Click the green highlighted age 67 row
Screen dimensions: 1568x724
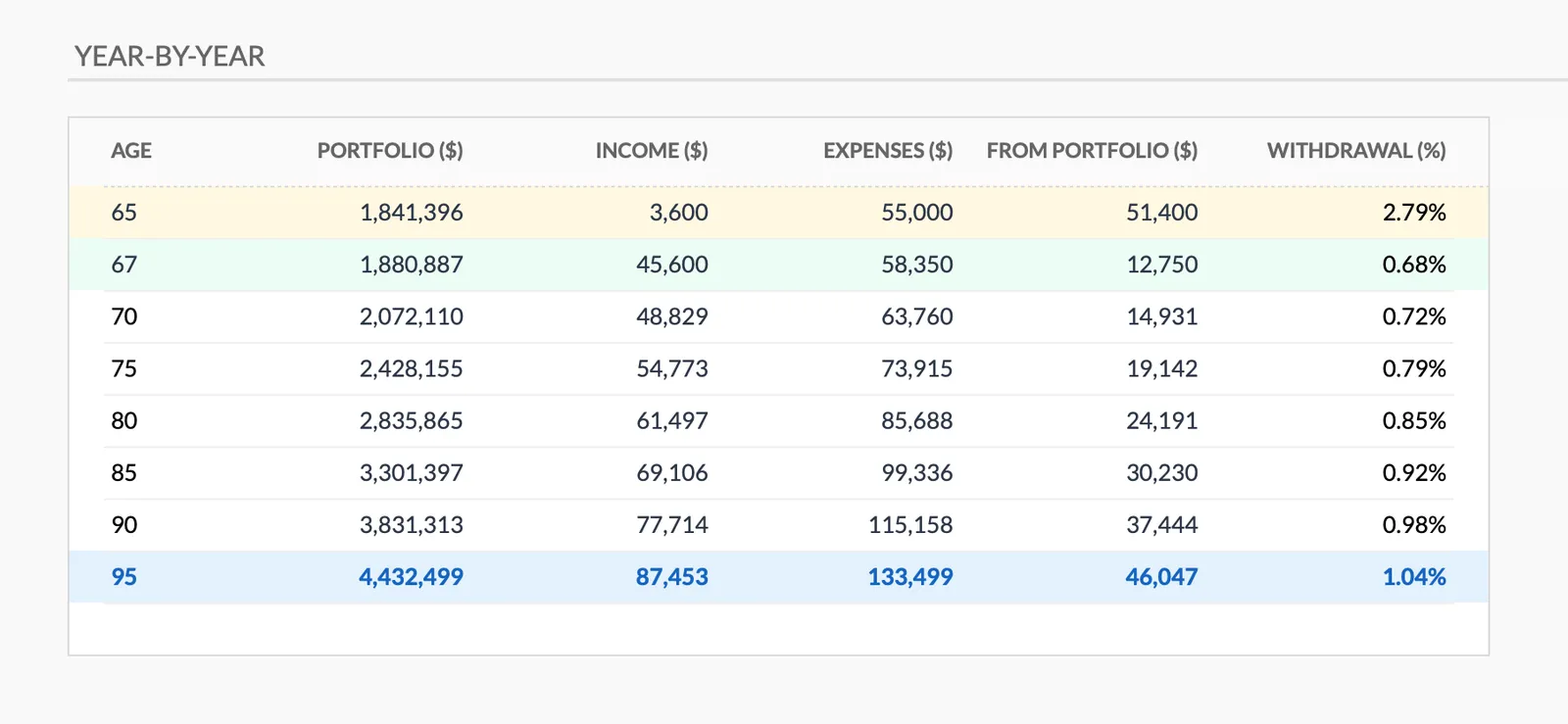(778, 265)
